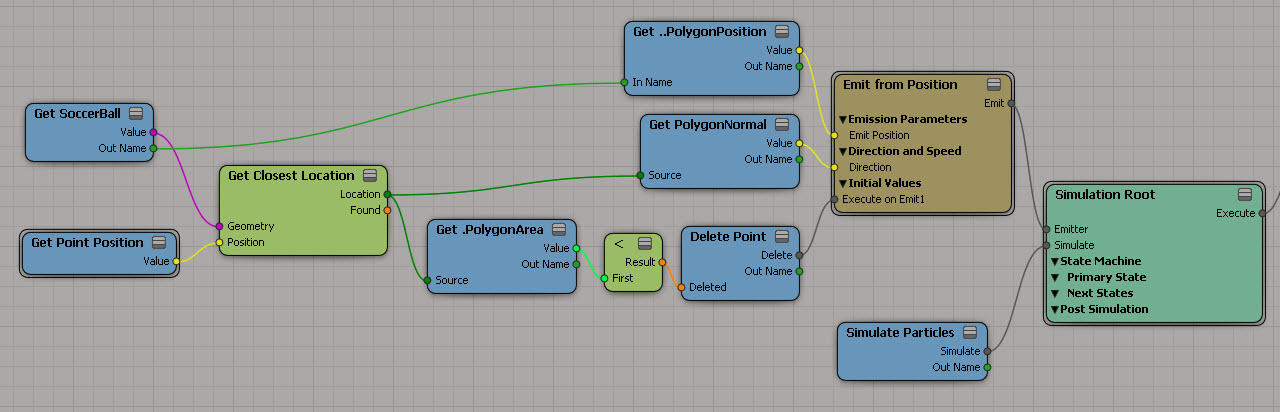Click the Get PolygonNormal node's collapse icon

[782, 125]
